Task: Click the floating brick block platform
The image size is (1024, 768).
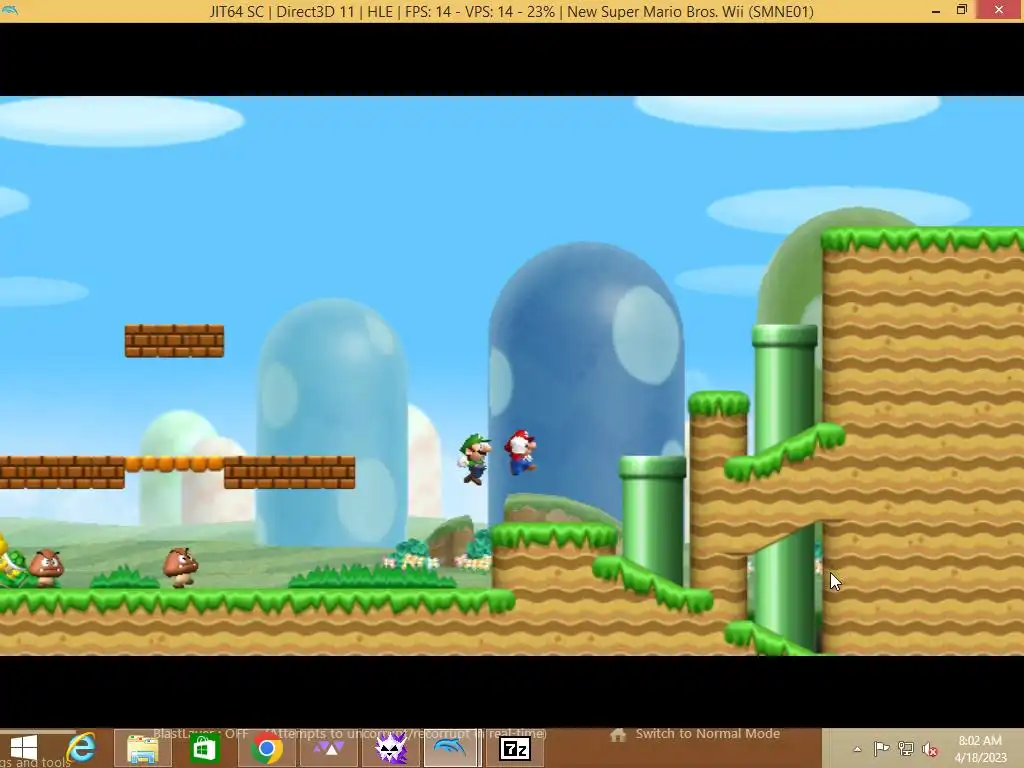Action: click(x=174, y=341)
